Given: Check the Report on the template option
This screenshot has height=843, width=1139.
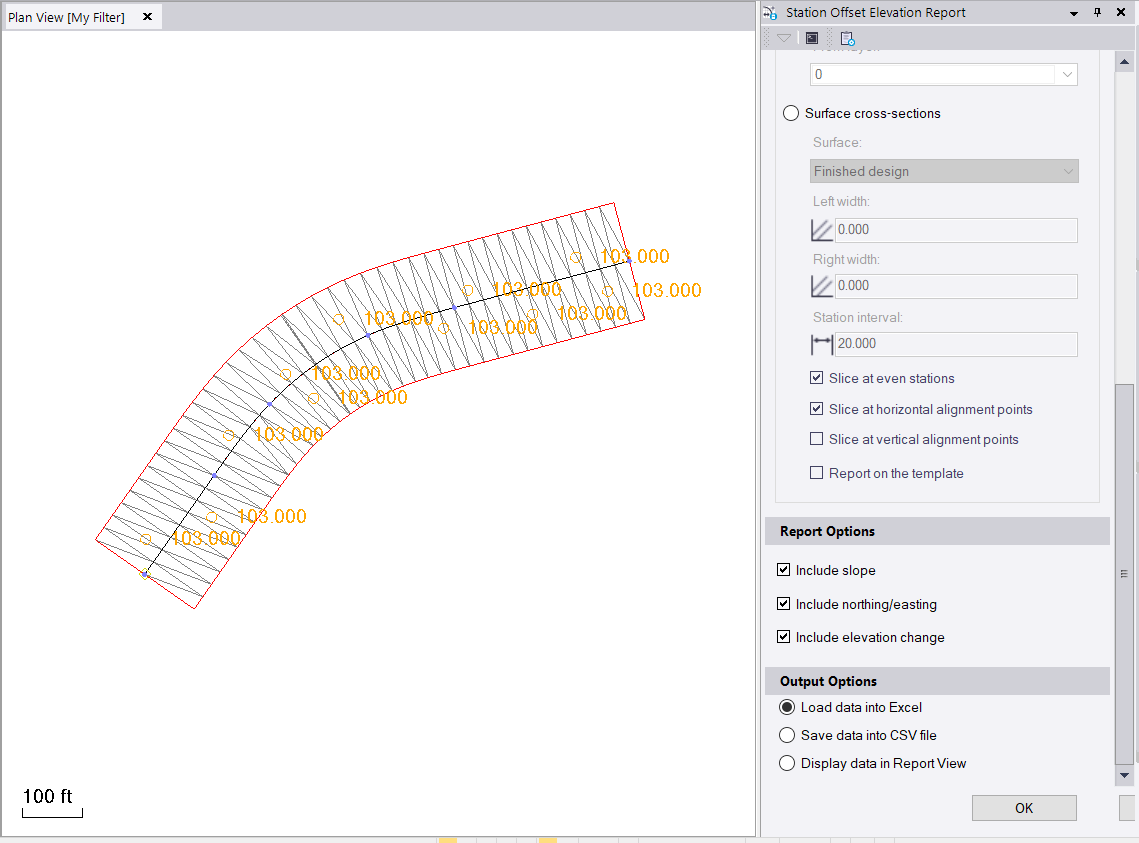Looking at the screenshot, I should [815, 472].
